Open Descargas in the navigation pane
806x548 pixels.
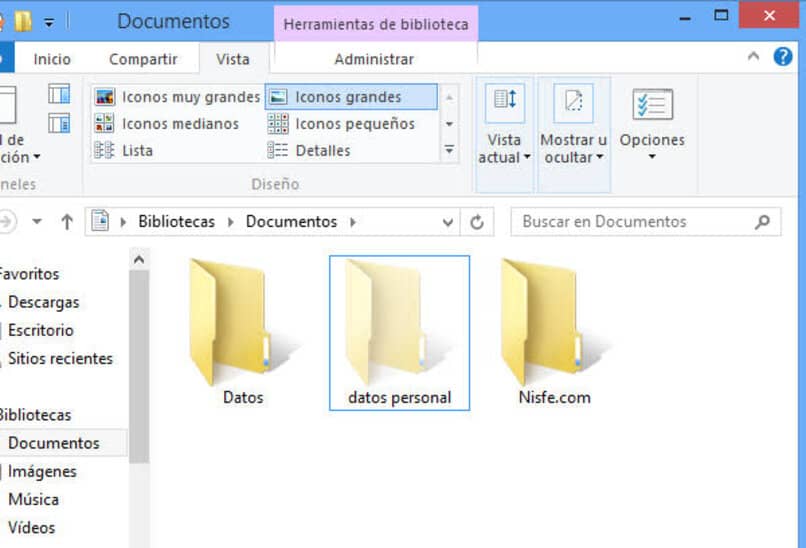(44, 302)
